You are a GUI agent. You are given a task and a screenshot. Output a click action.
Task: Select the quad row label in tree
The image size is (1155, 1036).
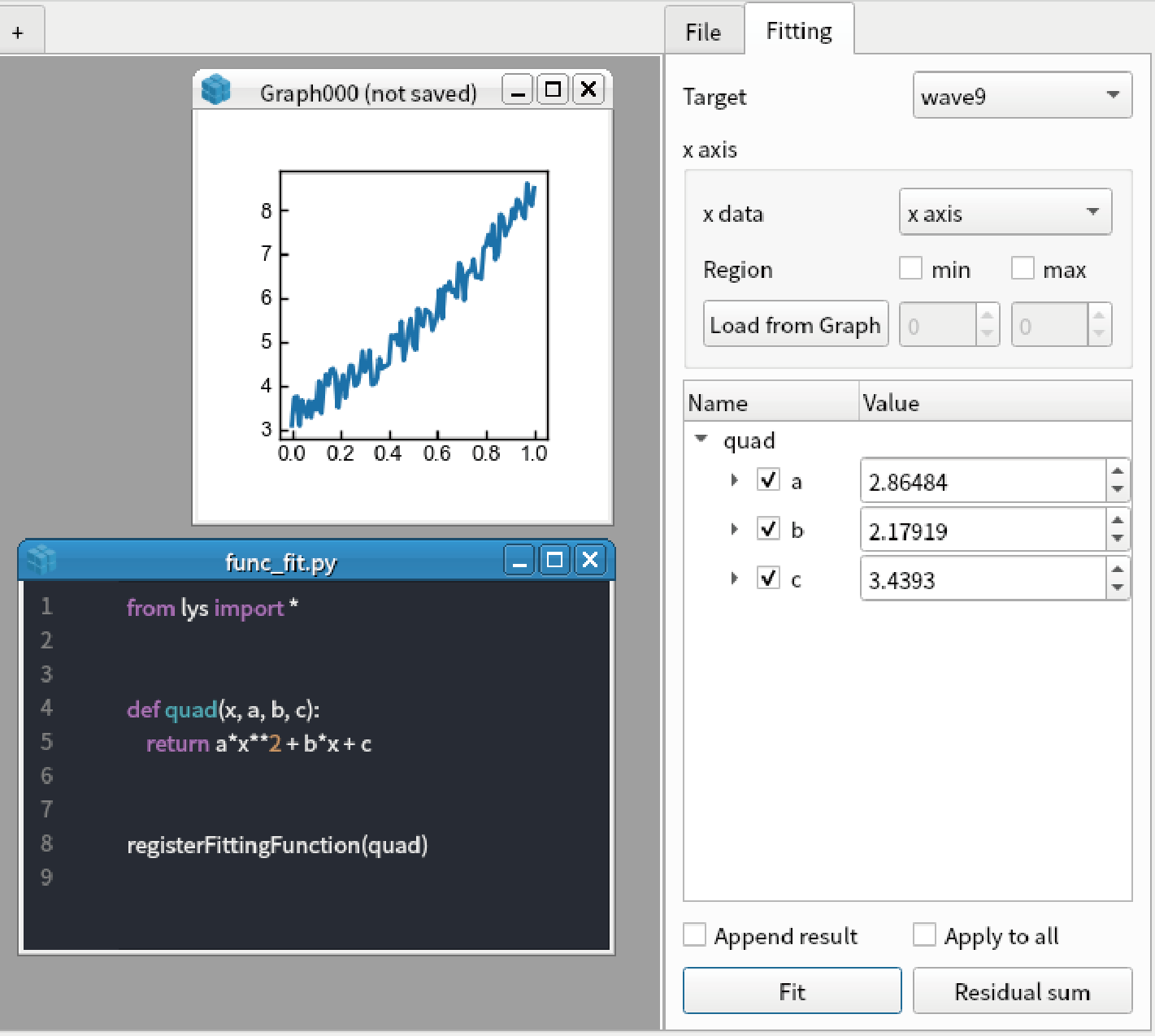tap(749, 440)
